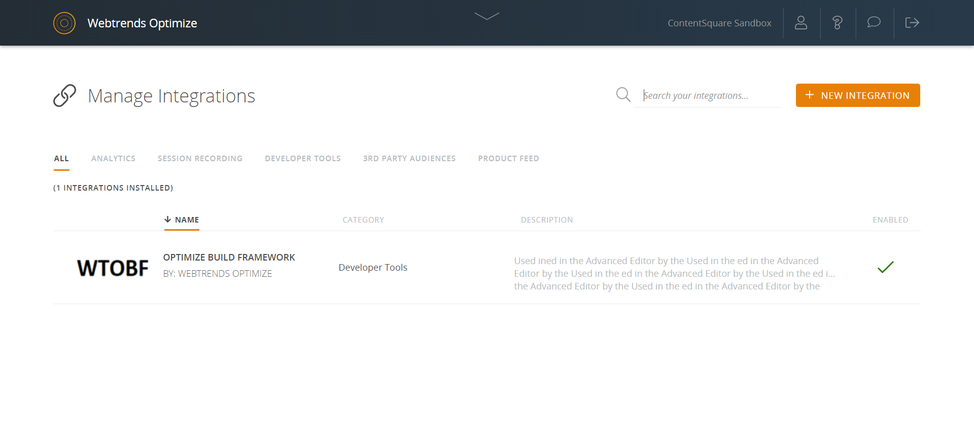Click the magnifying glass search icon
Screen dimensions: 974x439
623,95
